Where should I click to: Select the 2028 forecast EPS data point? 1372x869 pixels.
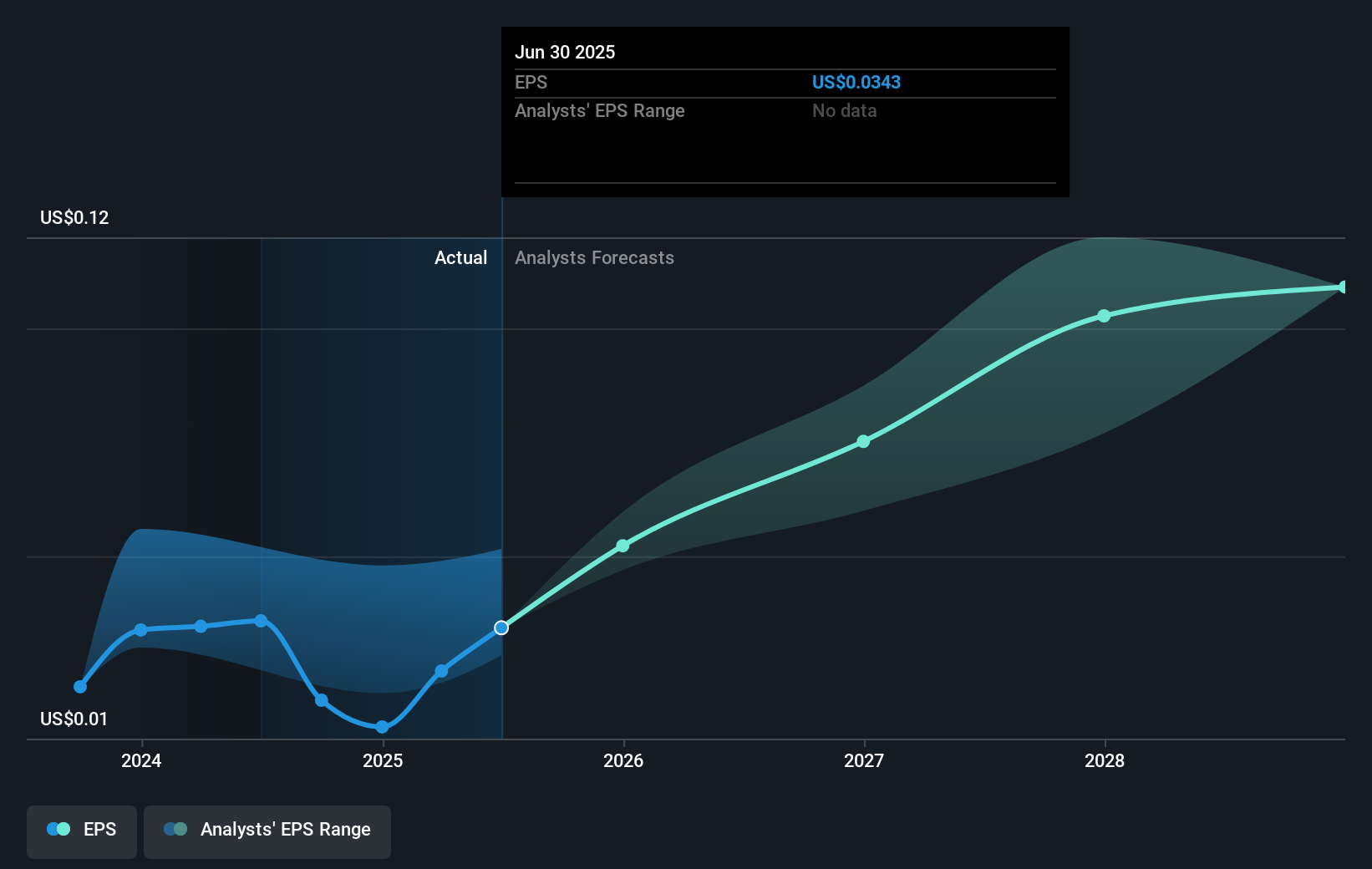tap(1104, 316)
